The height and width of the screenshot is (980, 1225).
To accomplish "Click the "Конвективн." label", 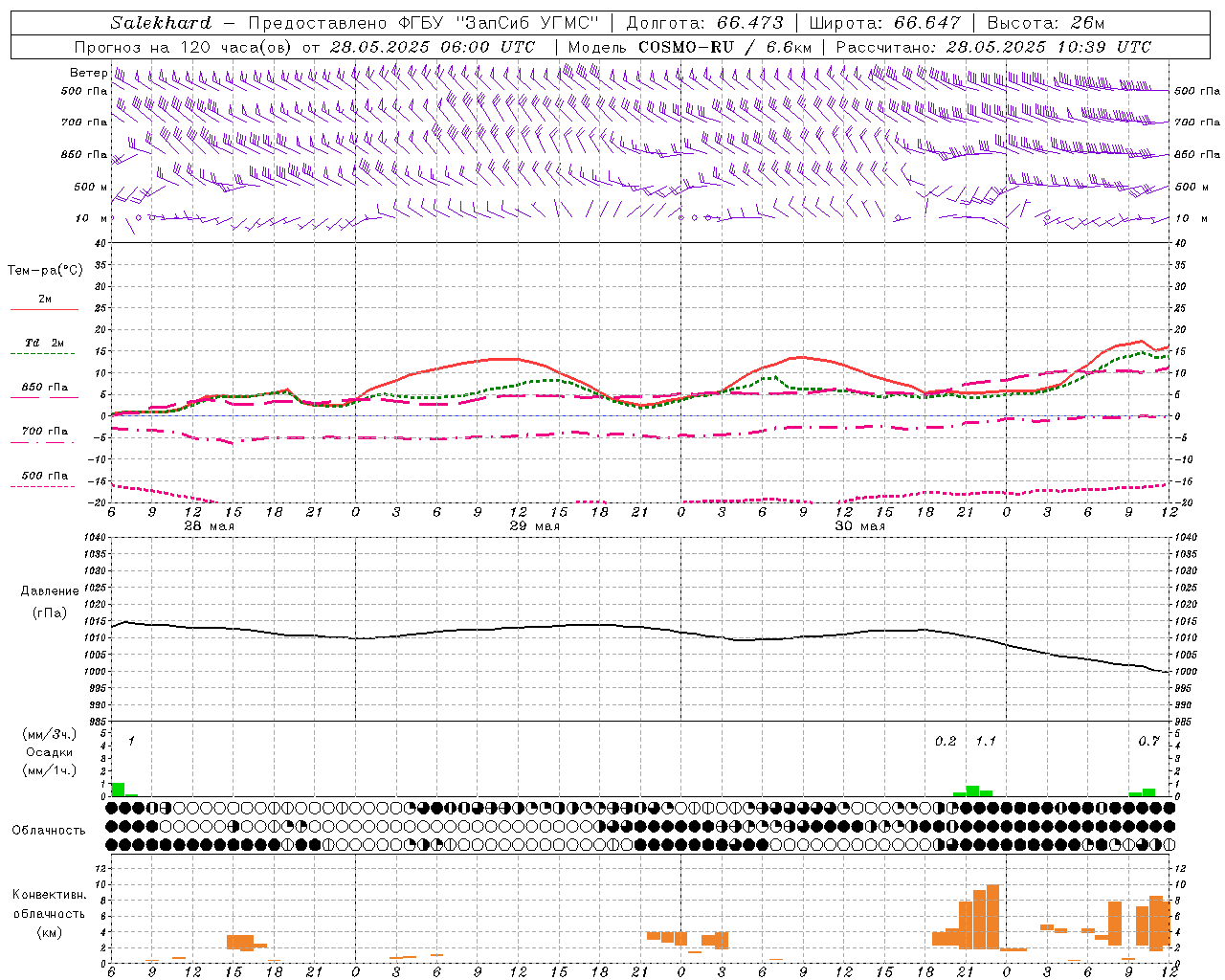I will tap(50, 895).
